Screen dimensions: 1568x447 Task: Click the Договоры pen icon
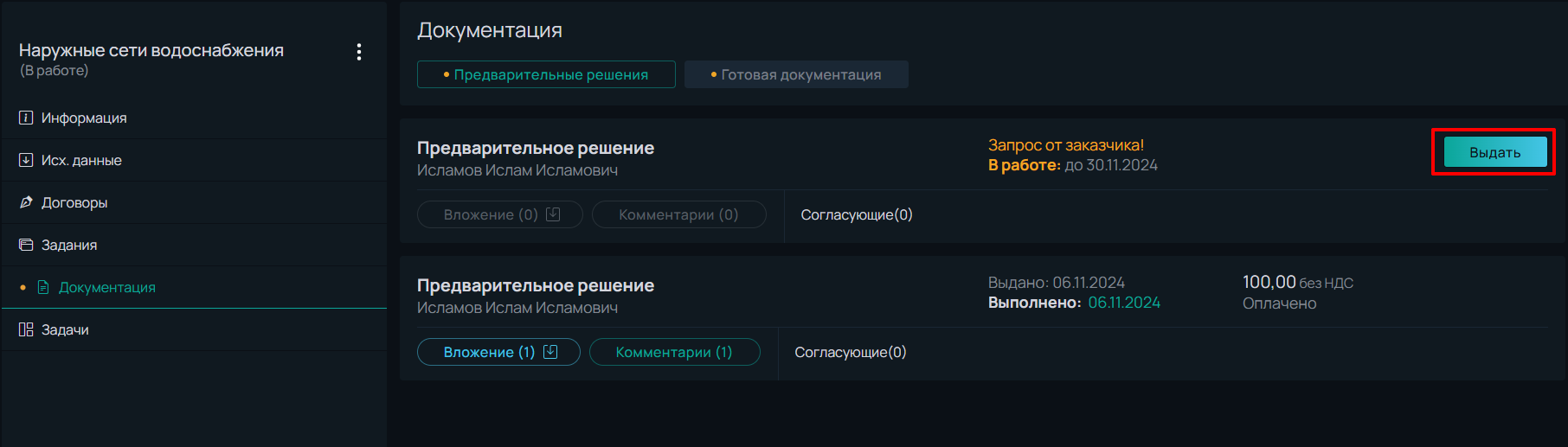pyautogui.click(x=26, y=202)
